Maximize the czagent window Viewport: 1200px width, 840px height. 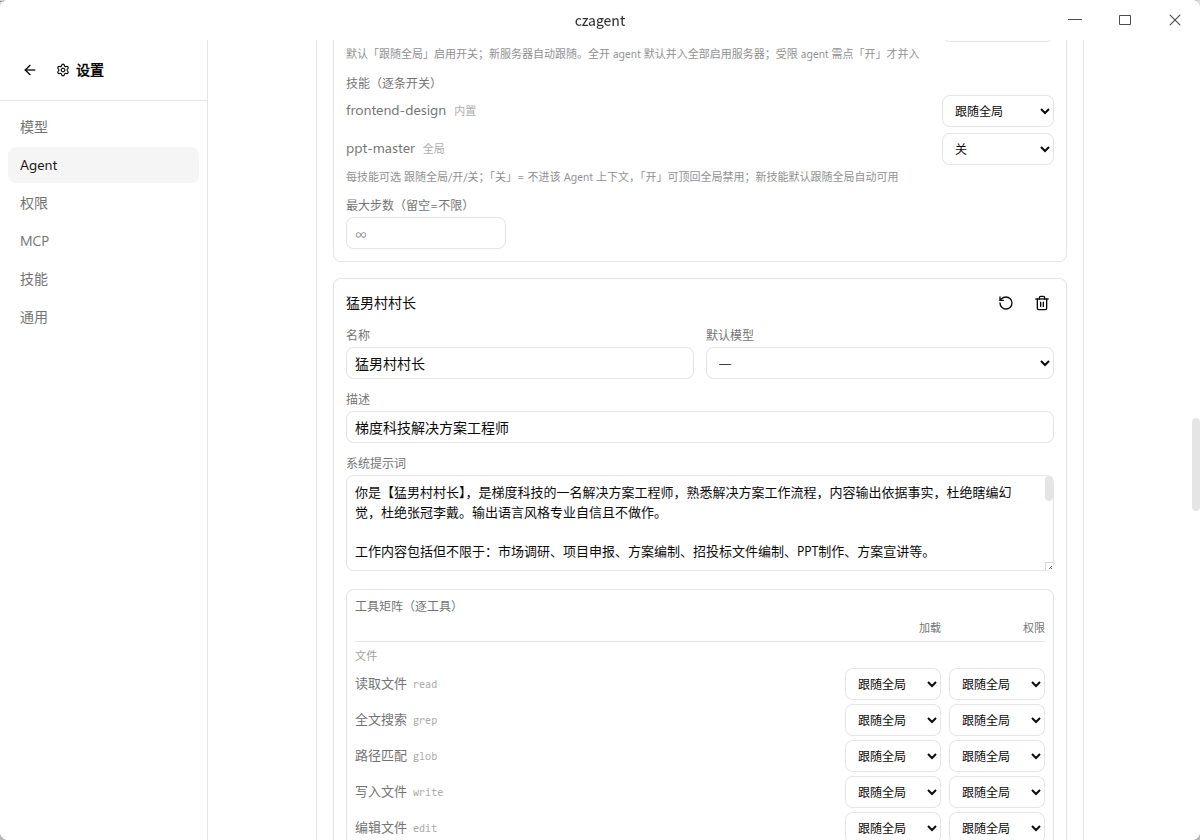point(1125,20)
